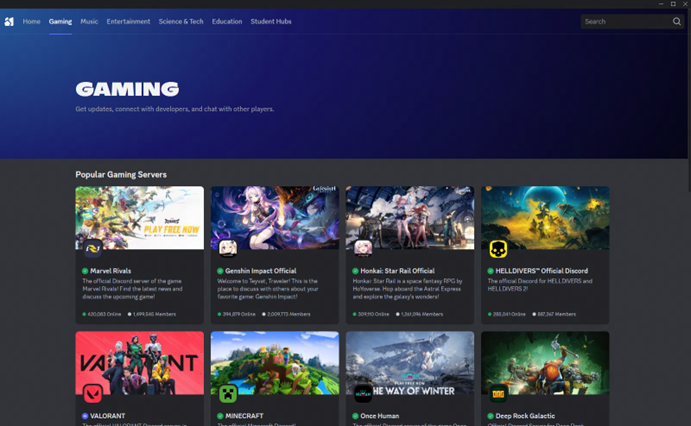Open Marvel Rivals banner image
Viewport: 691px width, 426px height.
pos(140,218)
